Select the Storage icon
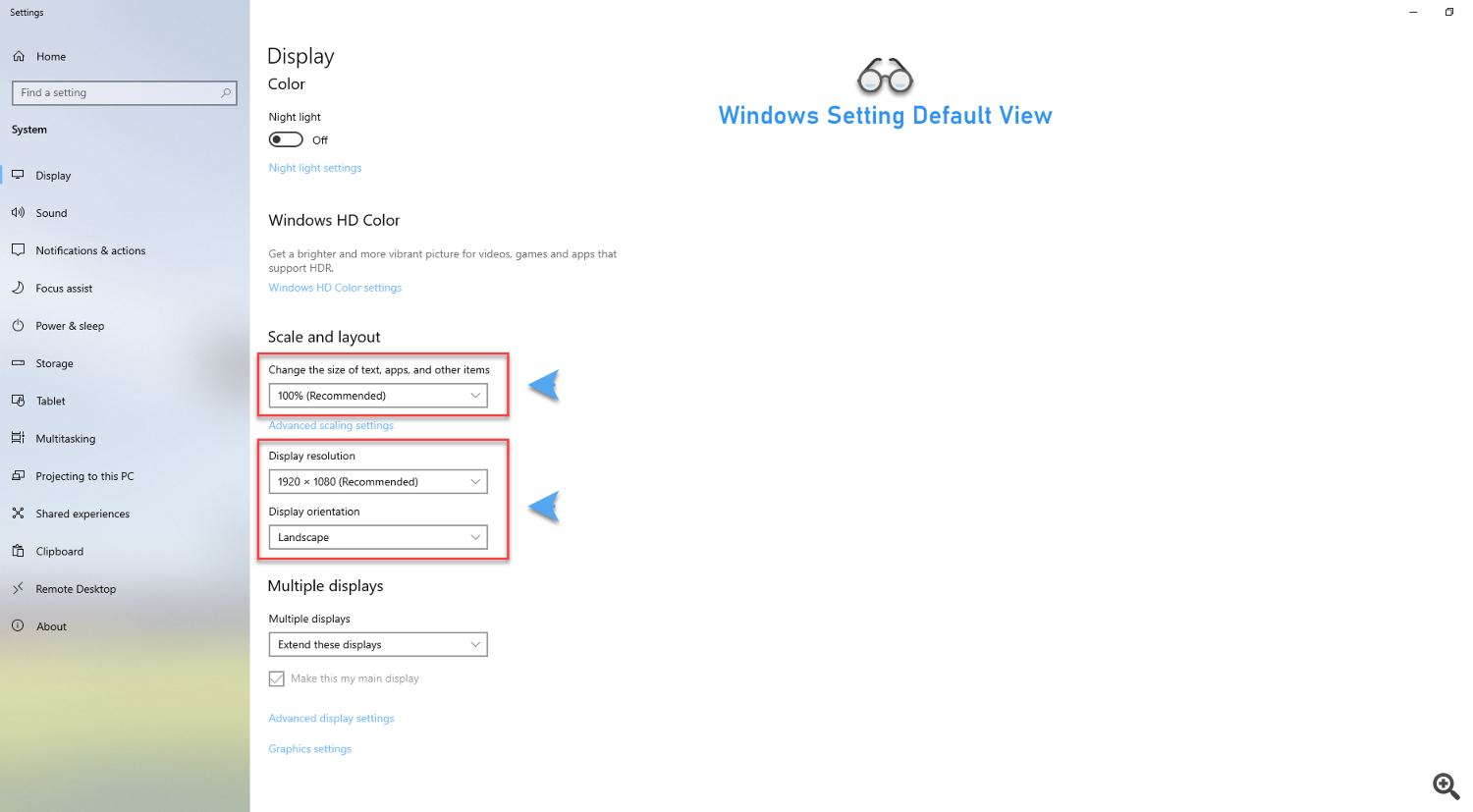The width and height of the screenshot is (1473, 812). pos(19,363)
